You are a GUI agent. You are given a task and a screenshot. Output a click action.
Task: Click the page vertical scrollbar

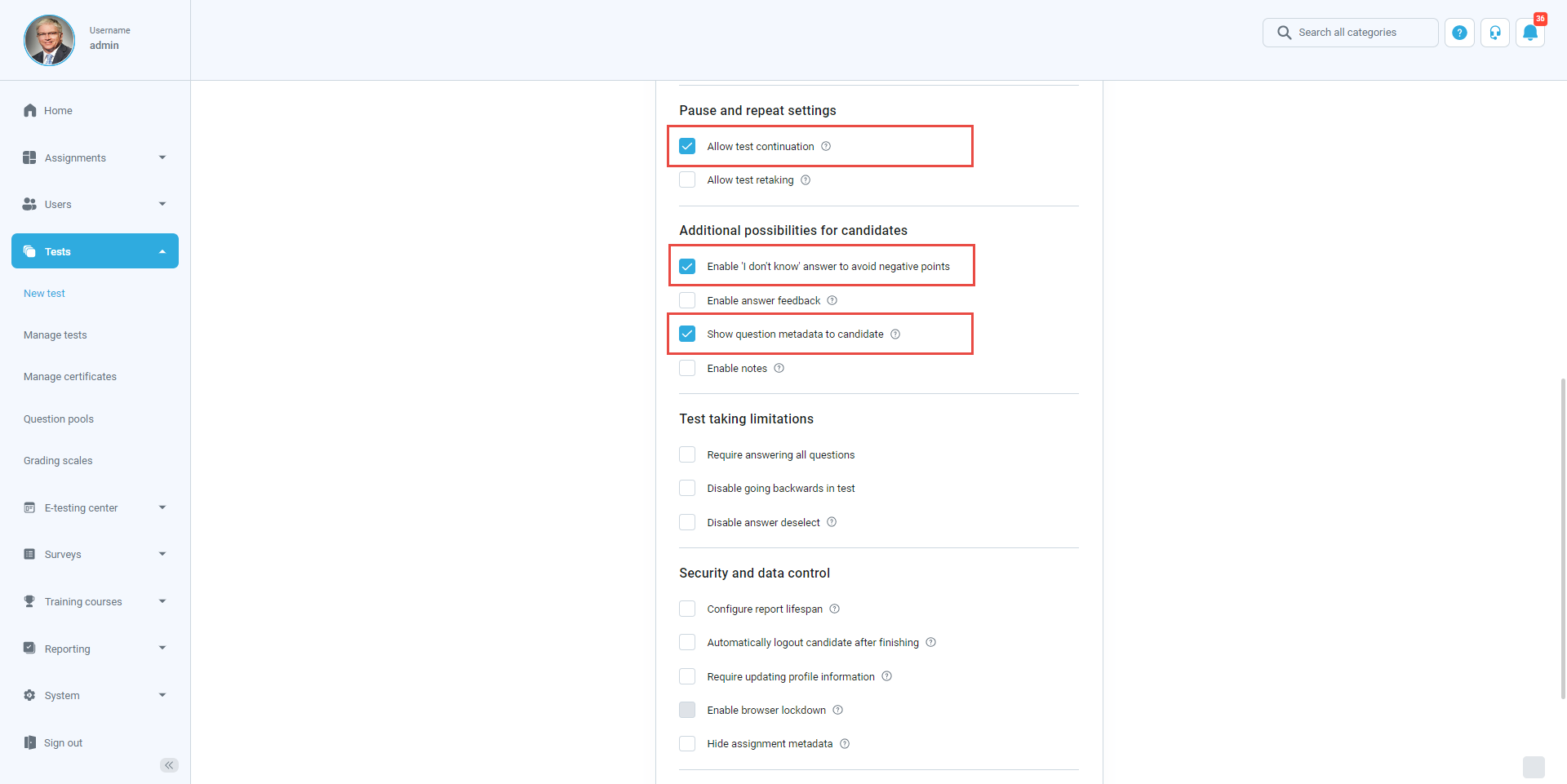tap(1562, 538)
